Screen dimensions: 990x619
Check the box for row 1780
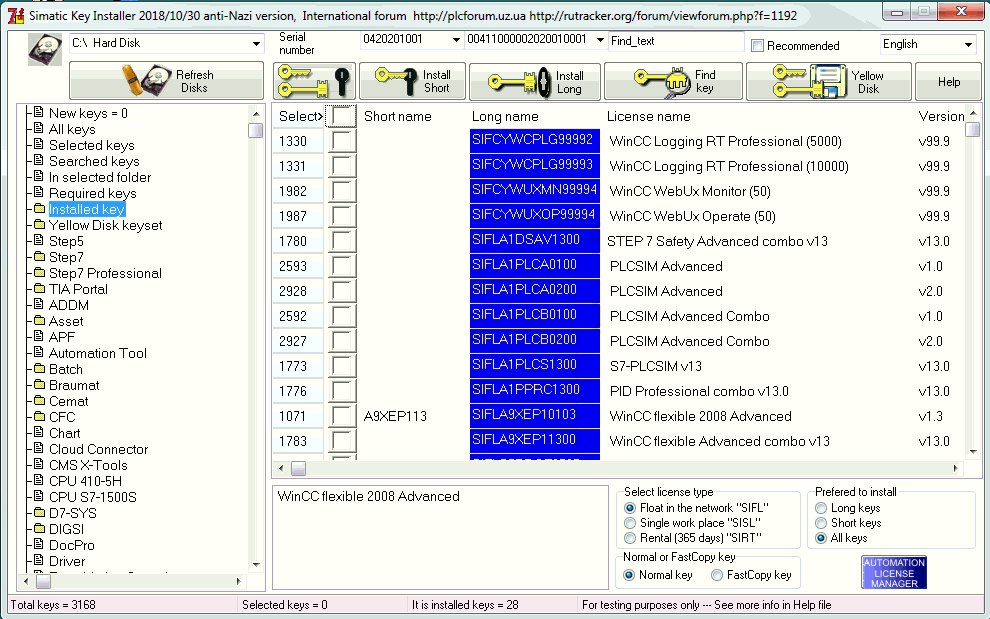[x=342, y=241]
